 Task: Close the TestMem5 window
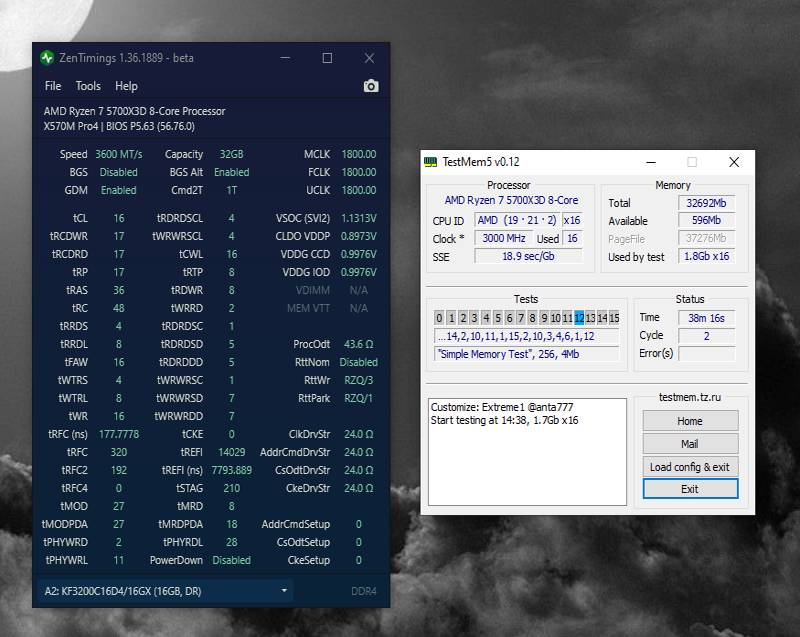(734, 162)
